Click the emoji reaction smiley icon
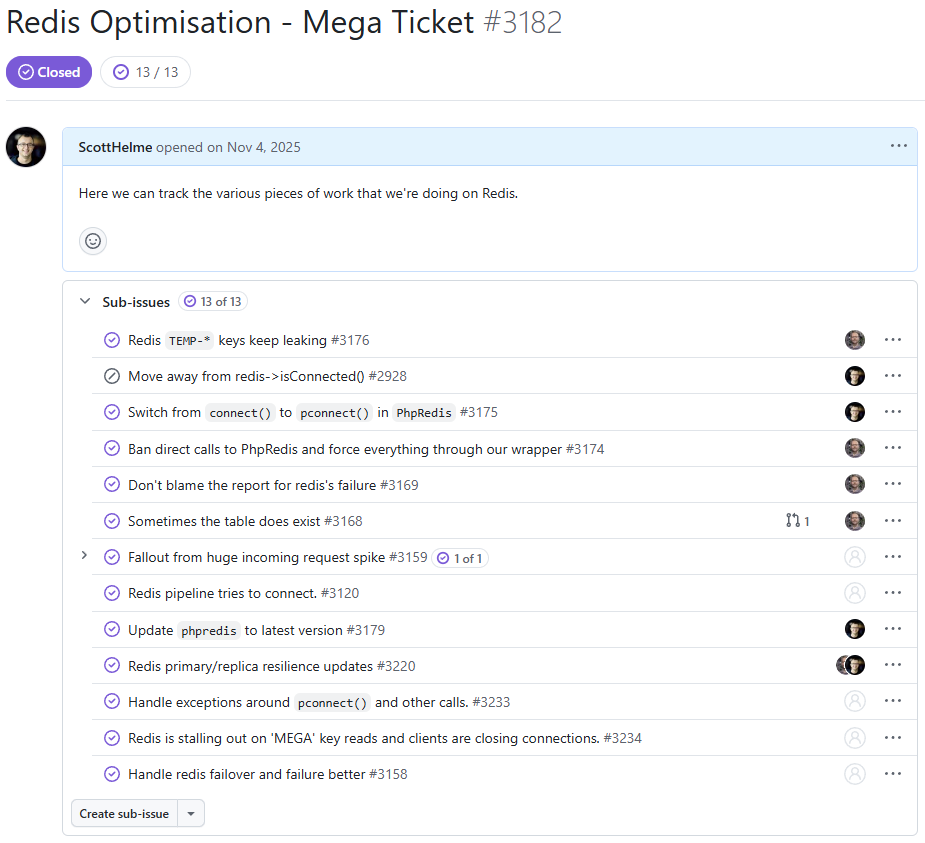Screen dimensions: 925x843 tap(93, 241)
